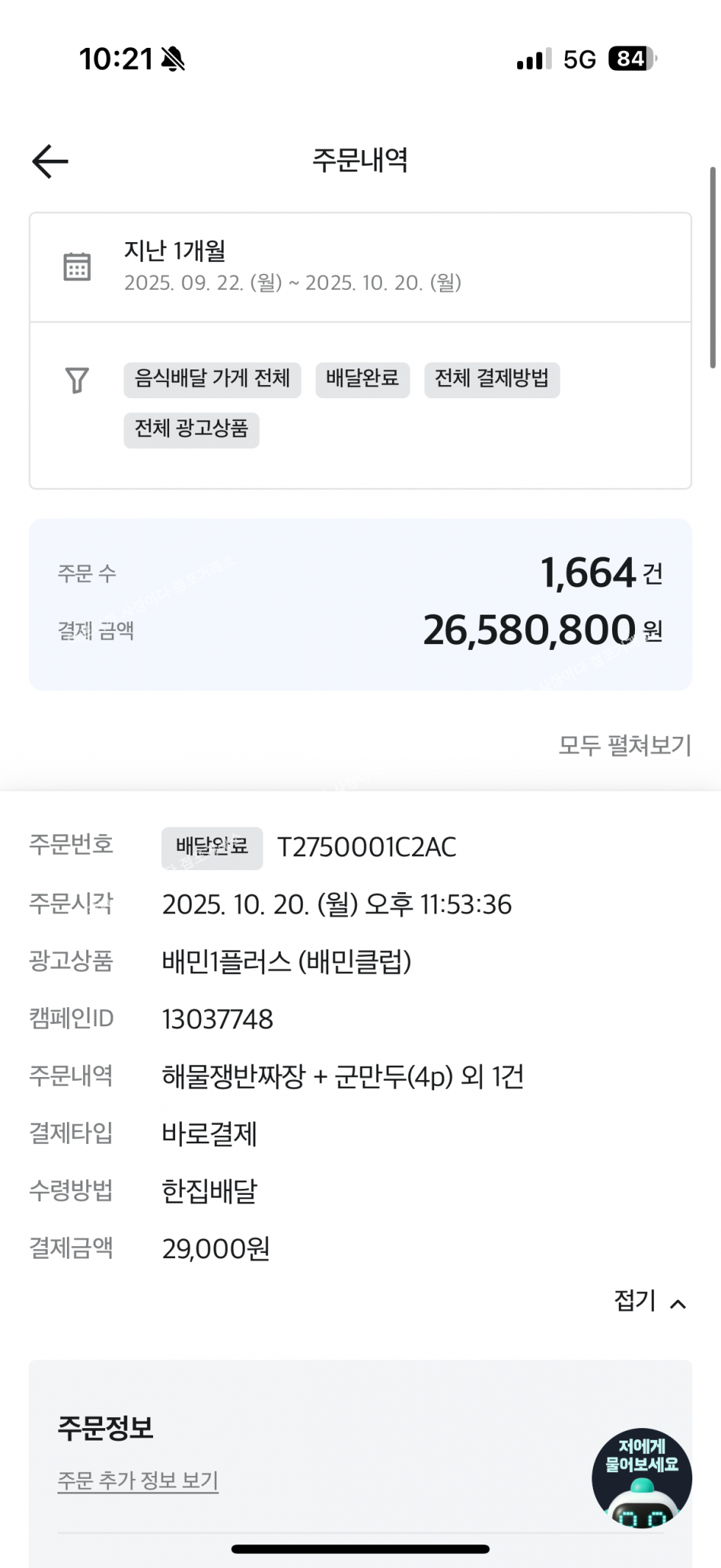The width and height of the screenshot is (721, 1568).
Task: Open the calendar date picker icon
Action: click(77, 266)
